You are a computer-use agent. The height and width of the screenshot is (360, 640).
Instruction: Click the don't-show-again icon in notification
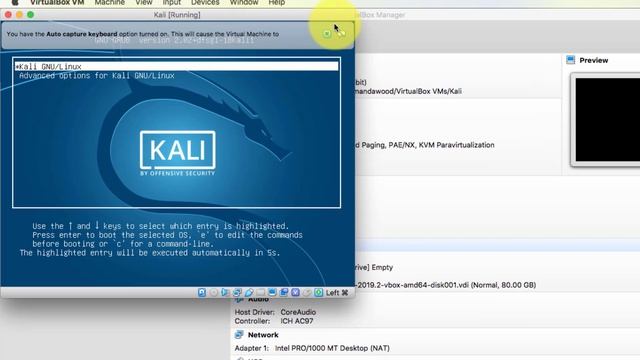pyautogui.click(x=341, y=33)
